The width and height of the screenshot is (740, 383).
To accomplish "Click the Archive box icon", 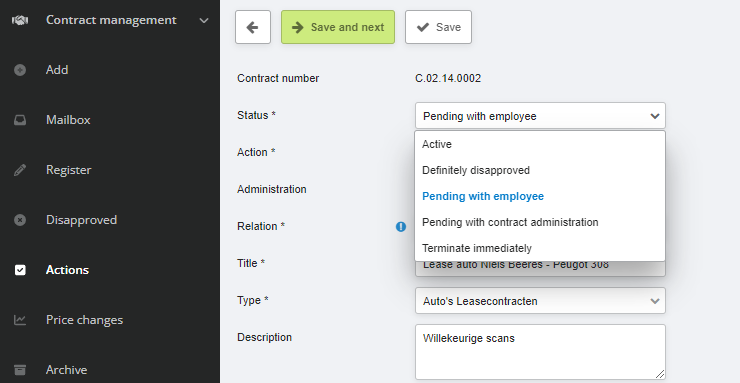I will 20,370.
